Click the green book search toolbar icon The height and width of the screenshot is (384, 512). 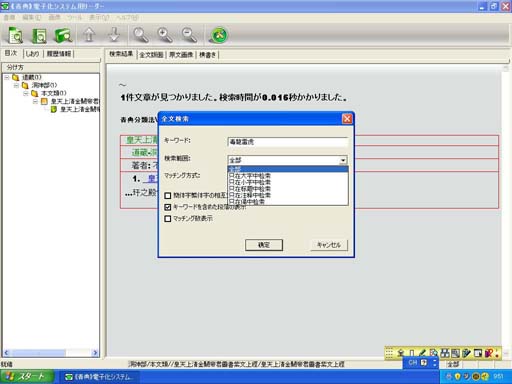[39, 35]
